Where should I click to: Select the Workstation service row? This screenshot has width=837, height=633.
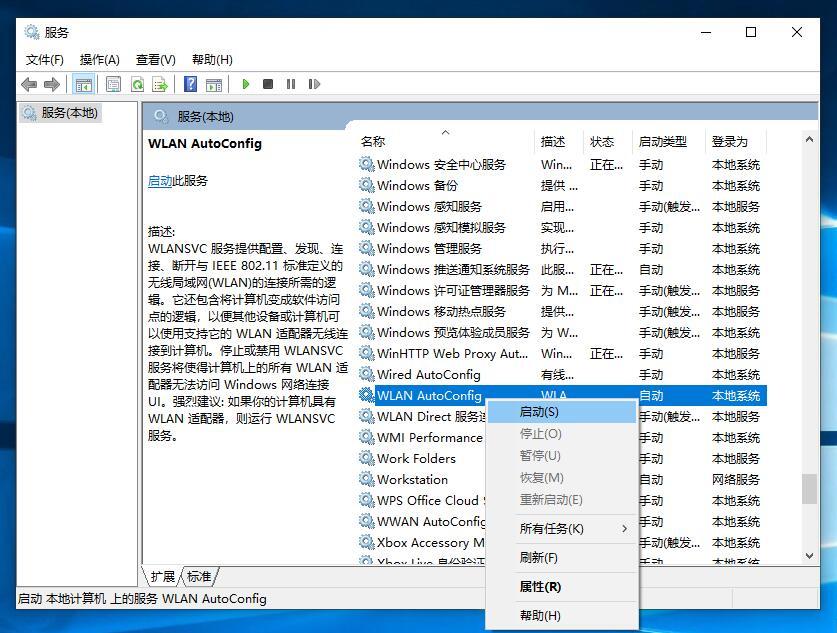coord(412,479)
